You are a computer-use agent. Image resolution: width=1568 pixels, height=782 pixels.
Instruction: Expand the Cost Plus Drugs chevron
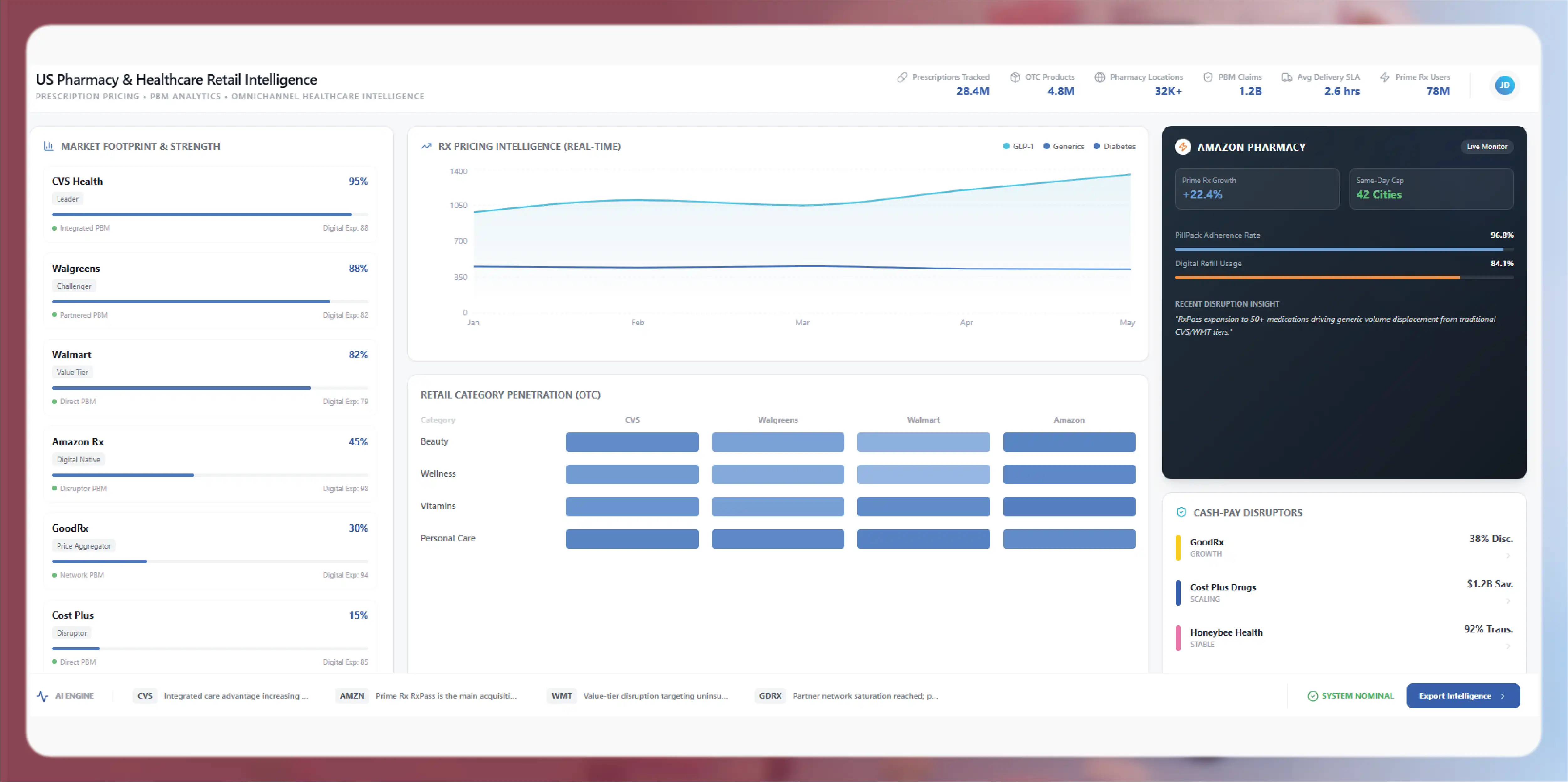pos(1508,601)
